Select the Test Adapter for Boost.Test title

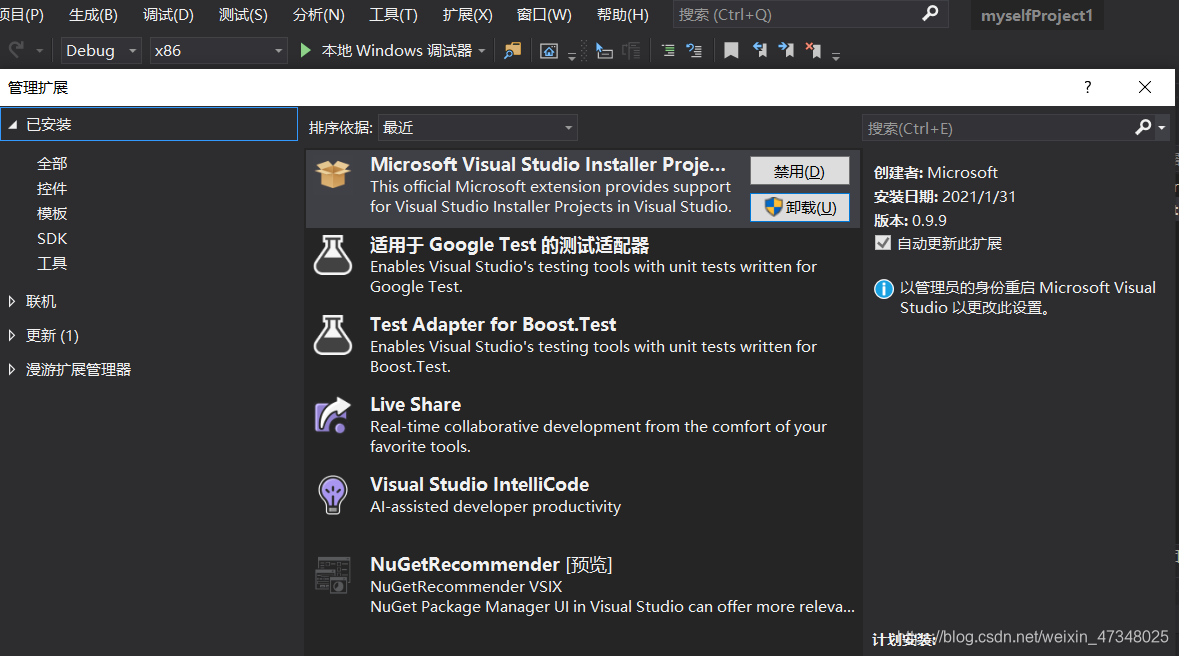(x=493, y=324)
